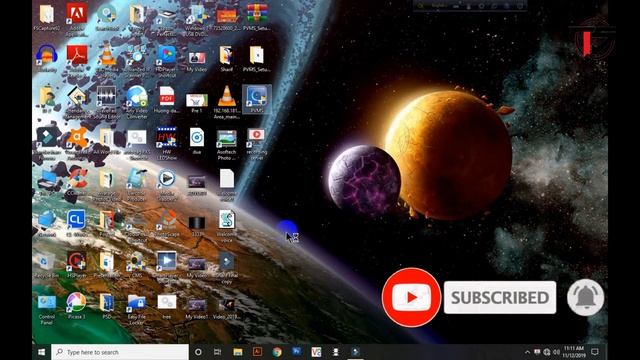This screenshot has width=640, height=360.
Task: Open the notification center icon
Action: point(595,352)
